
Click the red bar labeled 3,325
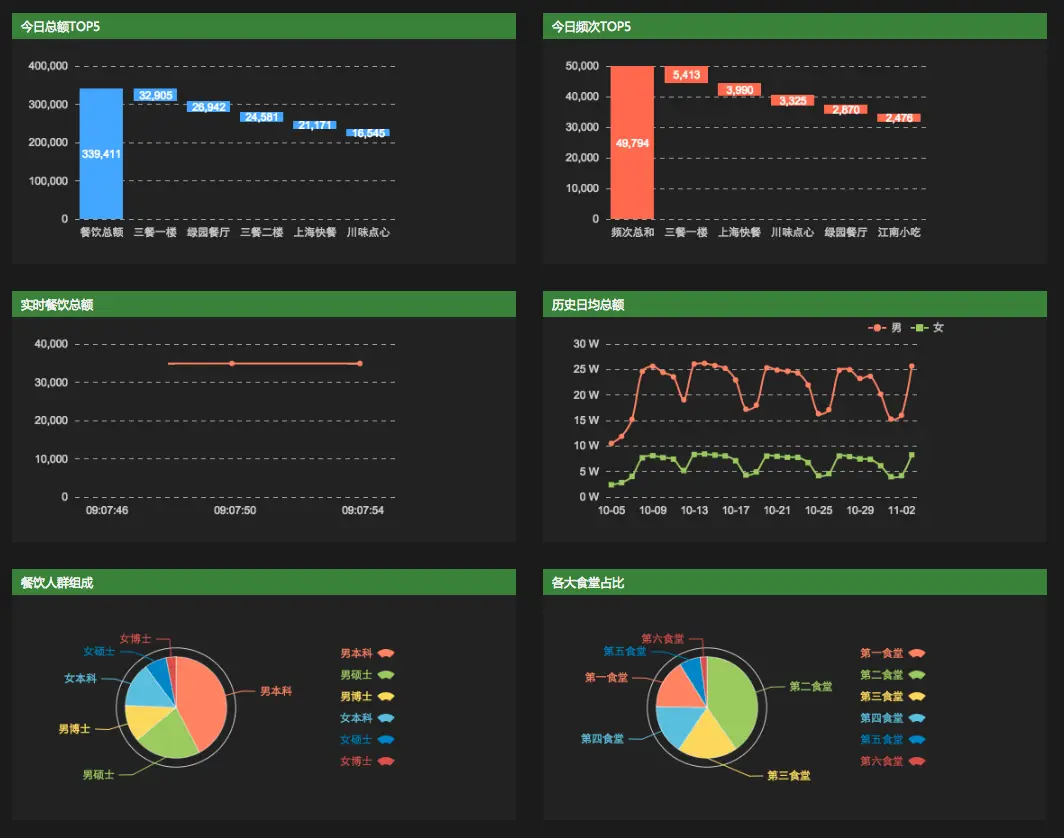pos(793,100)
